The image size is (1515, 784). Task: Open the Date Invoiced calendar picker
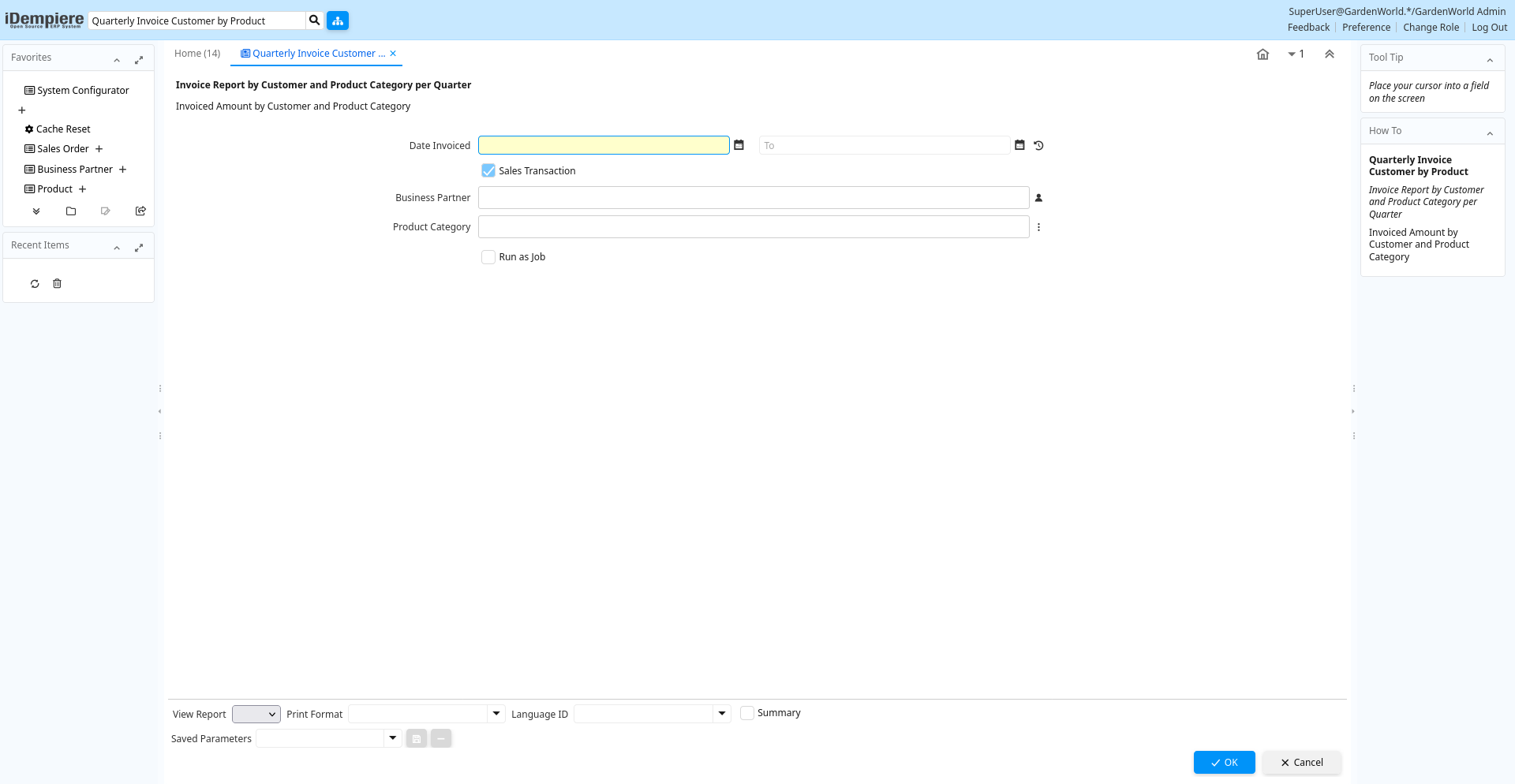point(739,145)
